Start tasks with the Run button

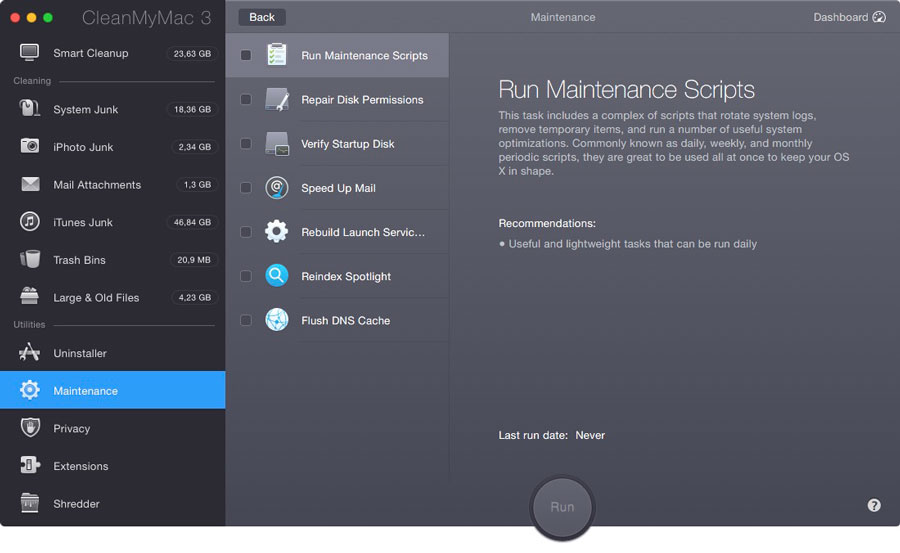click(x=562, y=507)
